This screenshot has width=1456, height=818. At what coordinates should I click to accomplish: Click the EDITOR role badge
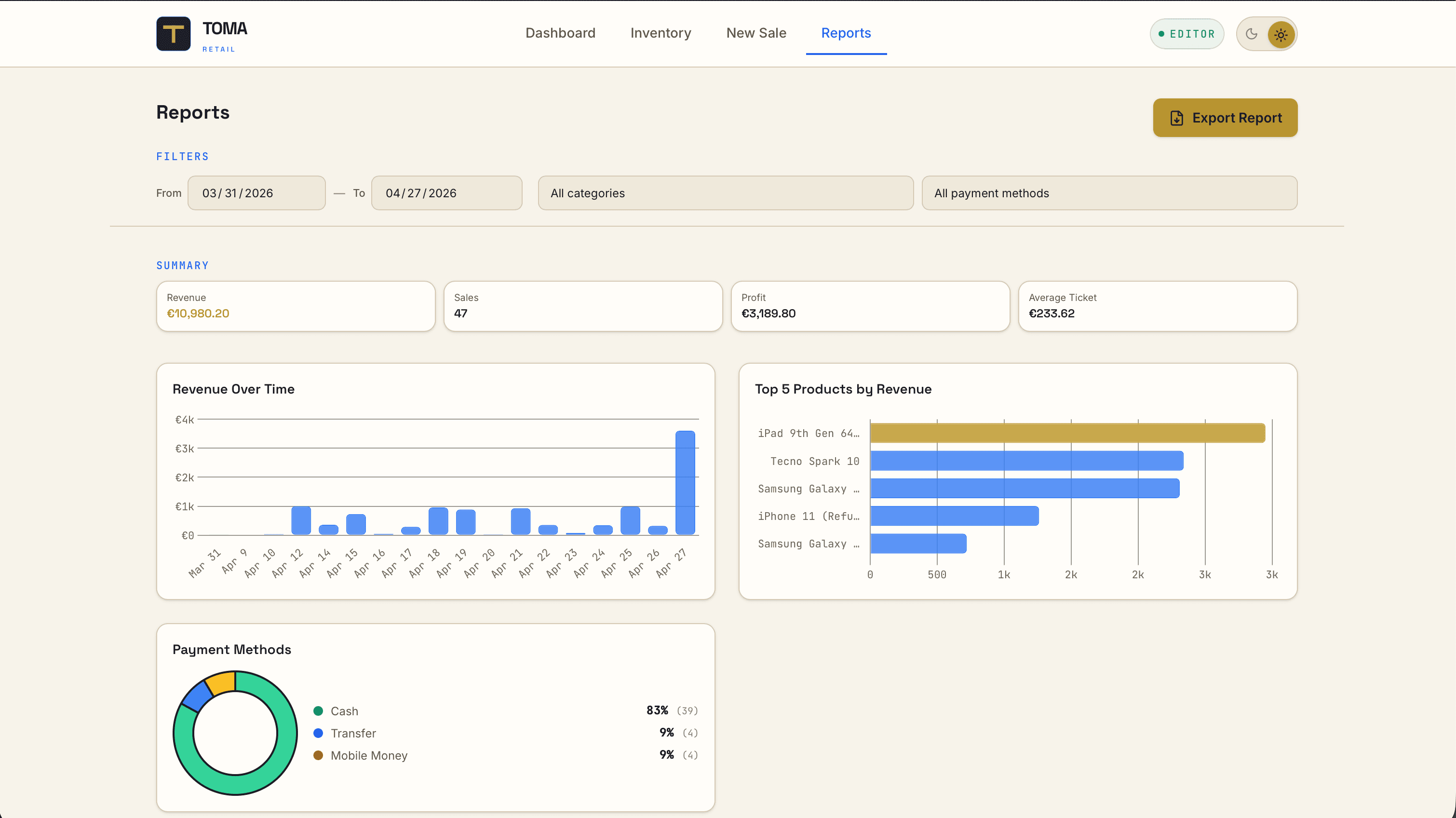coord(1187,34)
